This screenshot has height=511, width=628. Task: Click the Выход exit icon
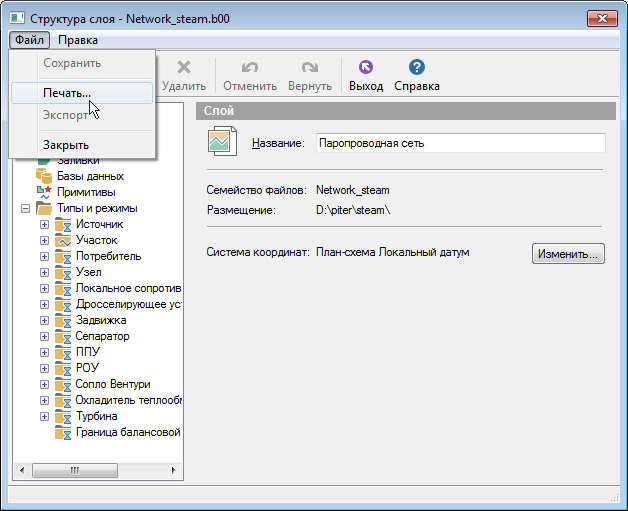pyautogui.click(x=366, y=67)
